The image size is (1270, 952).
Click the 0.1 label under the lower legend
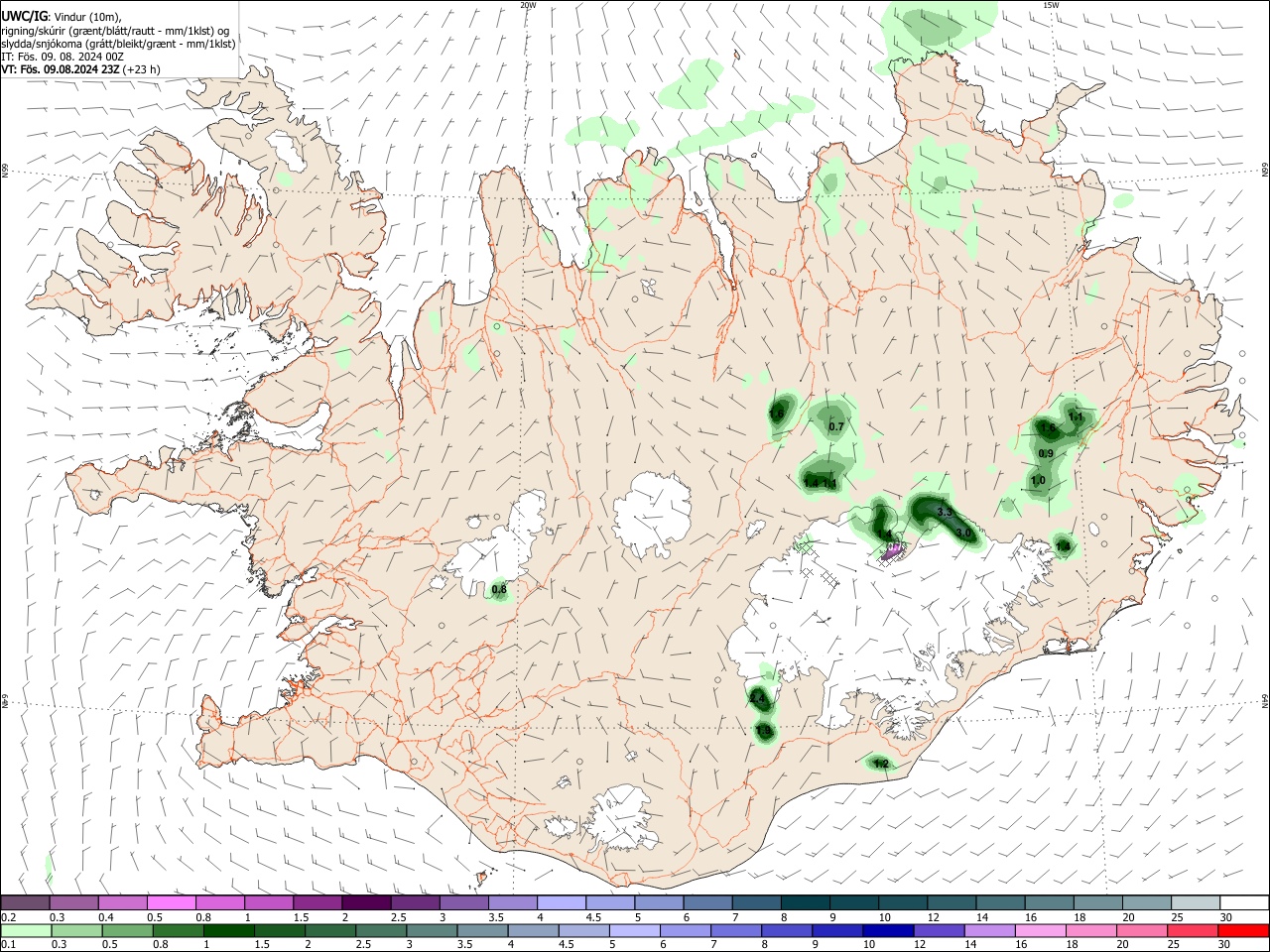point(9,944)
